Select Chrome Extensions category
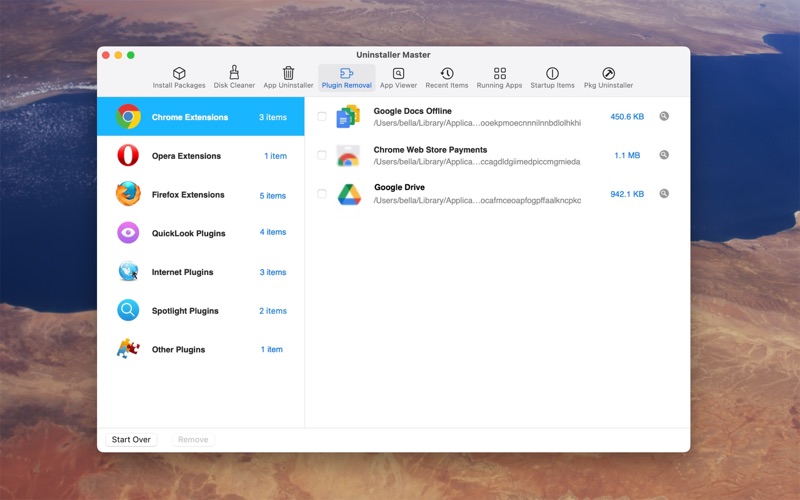The image size is (800, 500). (x=201, y=117)
